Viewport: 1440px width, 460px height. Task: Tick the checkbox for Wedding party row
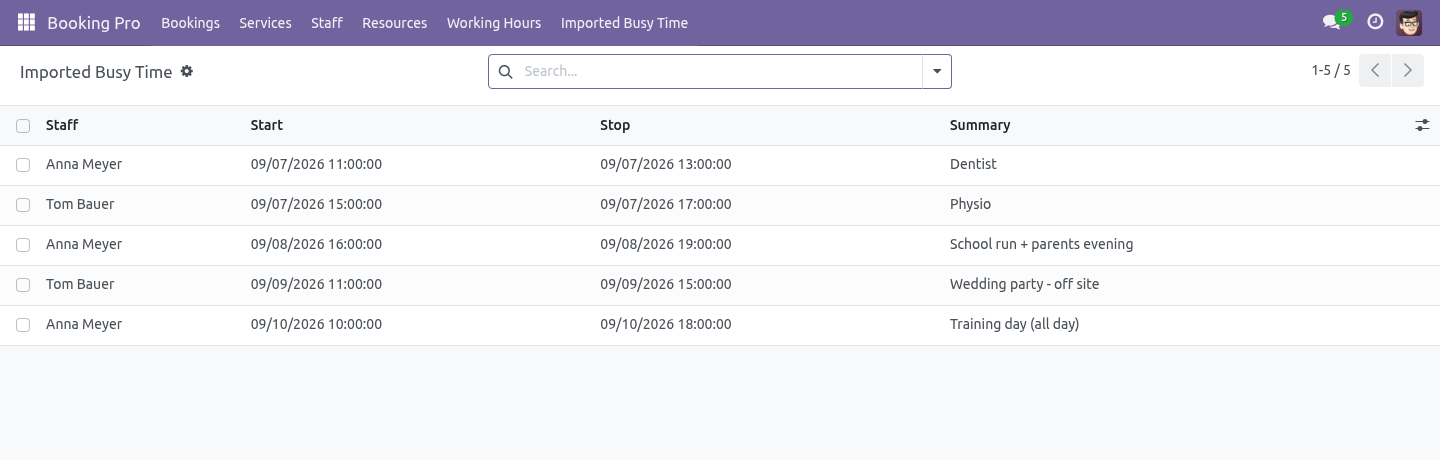tap(23, 285)
